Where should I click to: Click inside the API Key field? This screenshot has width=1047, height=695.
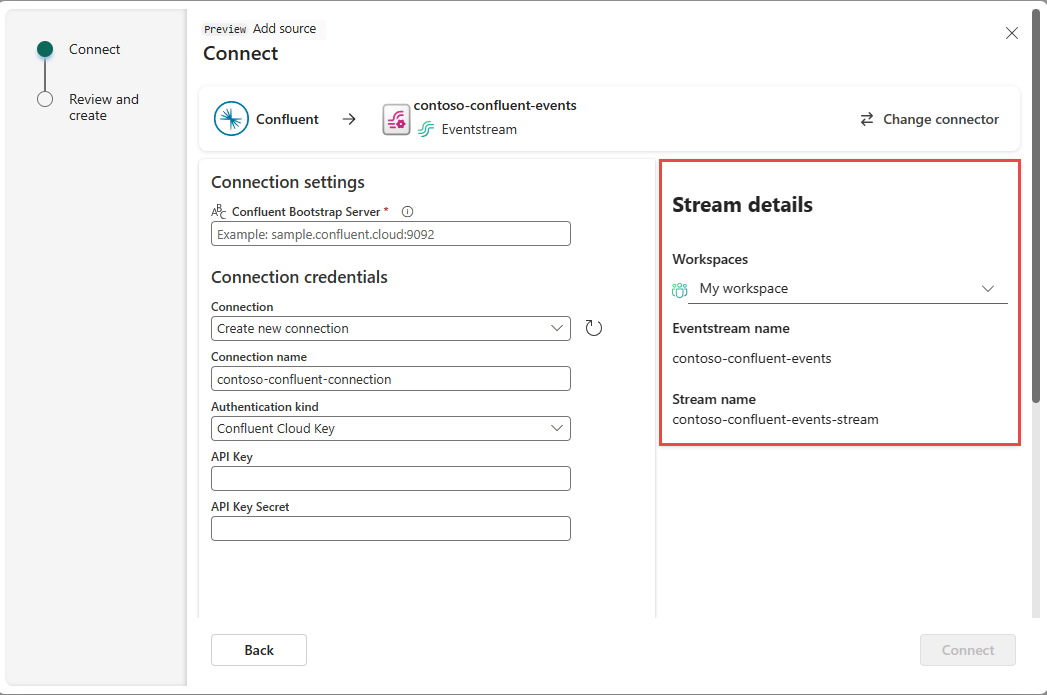[390, 478]
